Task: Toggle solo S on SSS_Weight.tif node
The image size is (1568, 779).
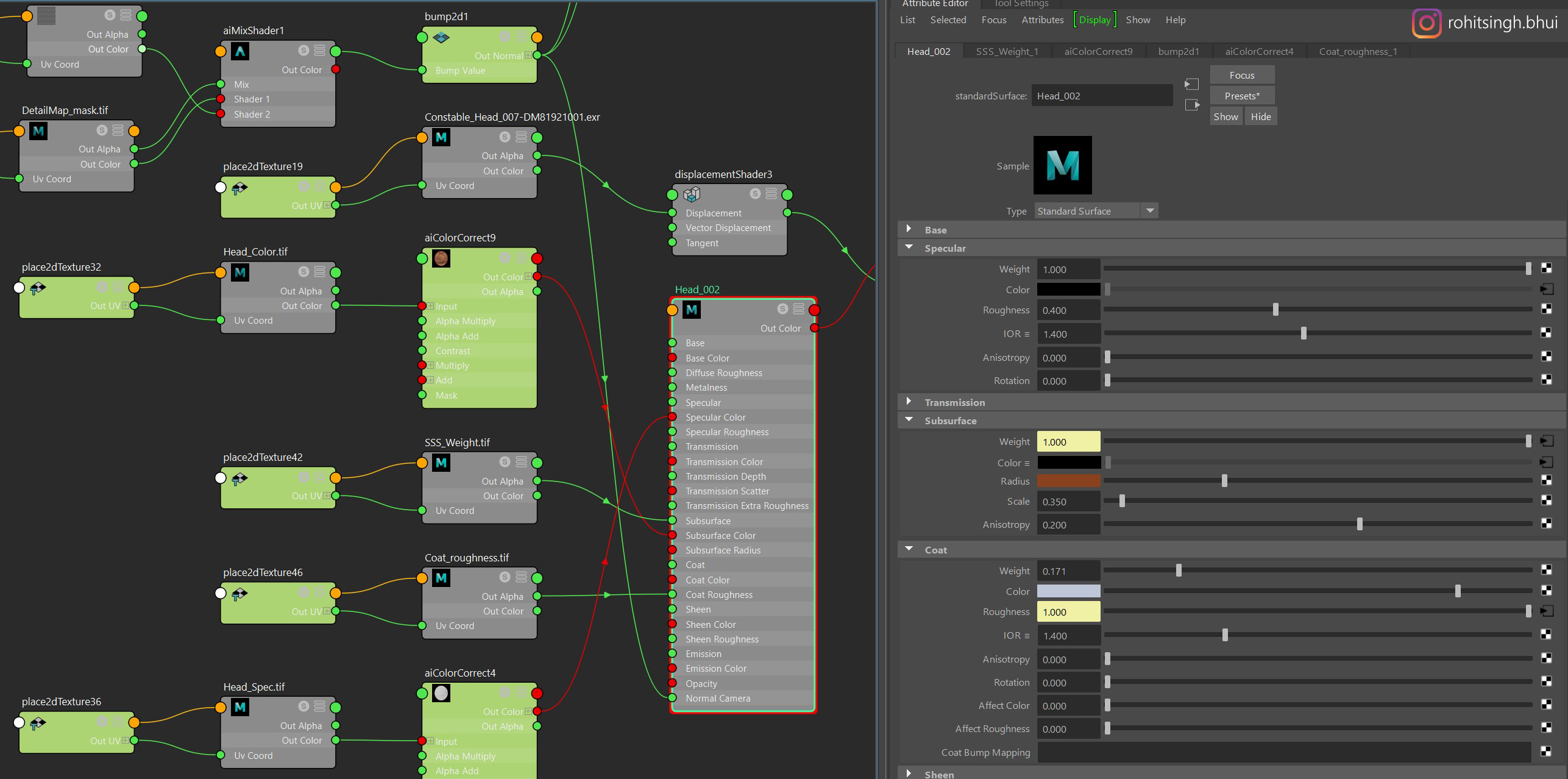Action: (505, 462)
